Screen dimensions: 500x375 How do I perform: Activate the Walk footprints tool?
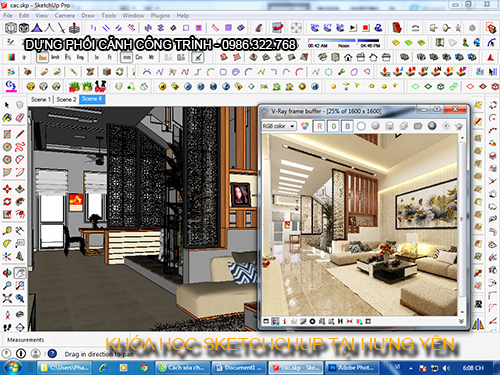(x=7, y=327)
